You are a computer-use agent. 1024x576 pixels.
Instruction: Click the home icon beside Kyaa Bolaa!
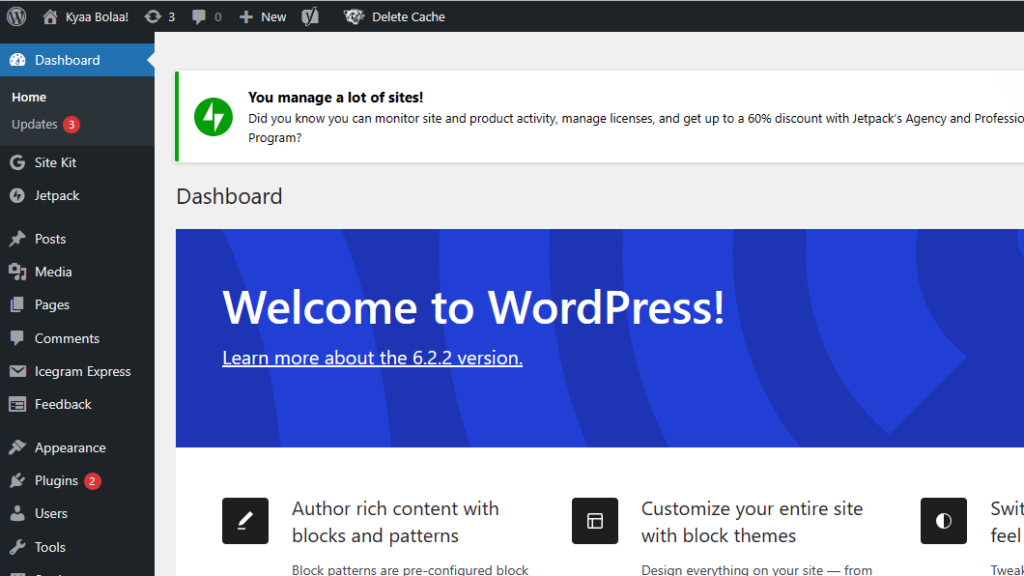click(x=50, y=16)
